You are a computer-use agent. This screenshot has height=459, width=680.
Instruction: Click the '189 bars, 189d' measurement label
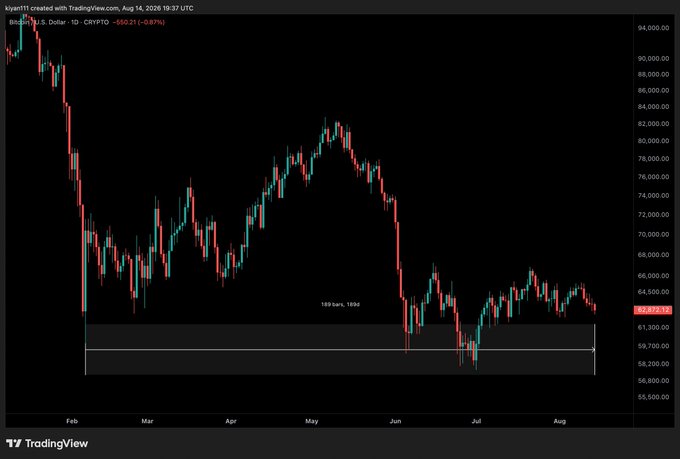(x=340, y=305)
